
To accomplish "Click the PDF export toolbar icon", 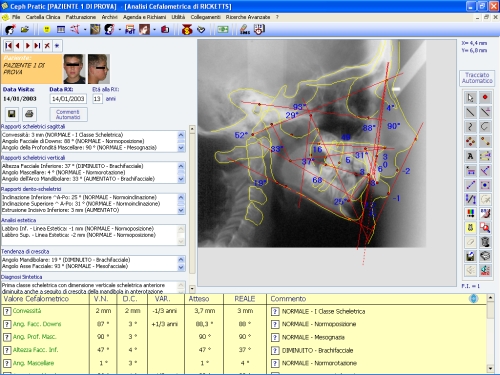I will 129,30.
